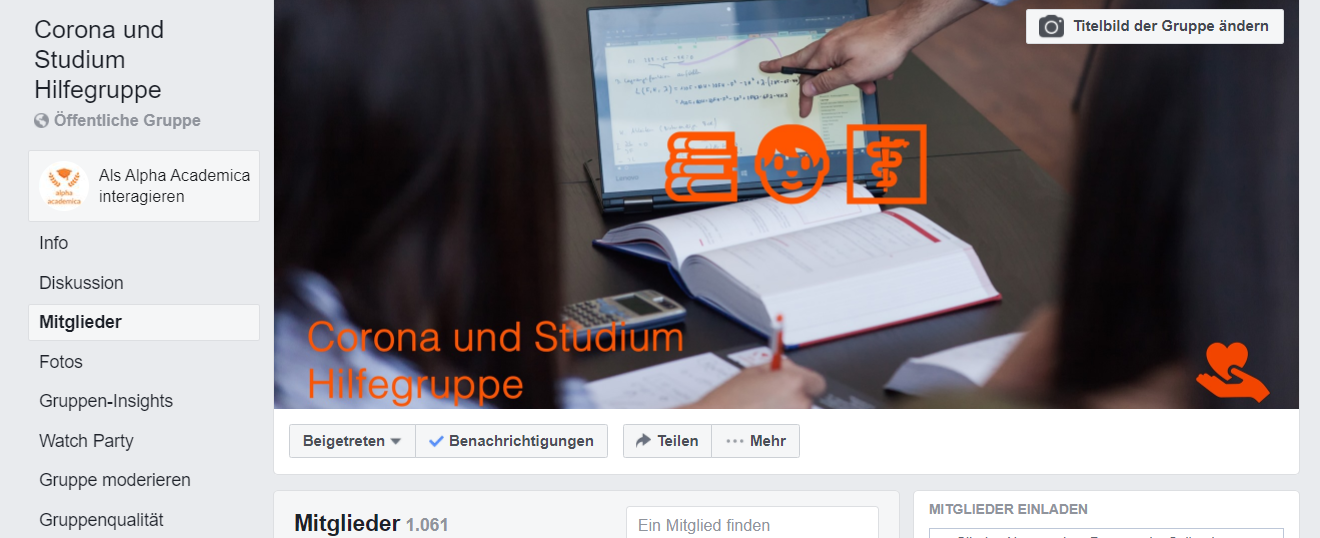
Task: Click the orange books icon on cover image
Action: coord(702,165)
